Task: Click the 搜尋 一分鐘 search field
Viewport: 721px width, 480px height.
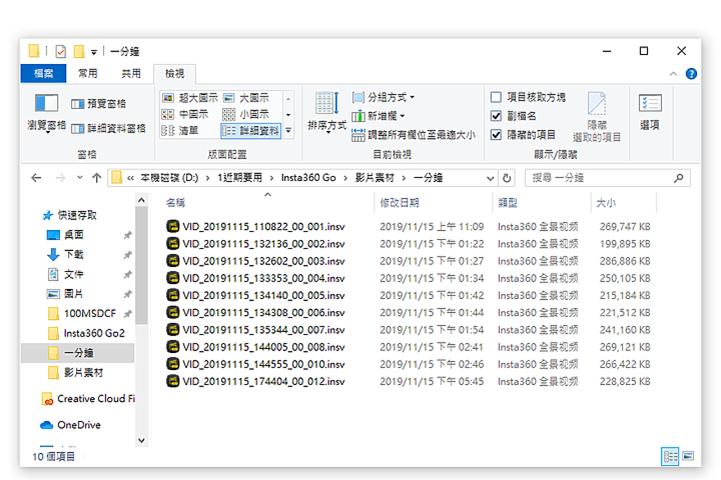Action: (600, 178)
